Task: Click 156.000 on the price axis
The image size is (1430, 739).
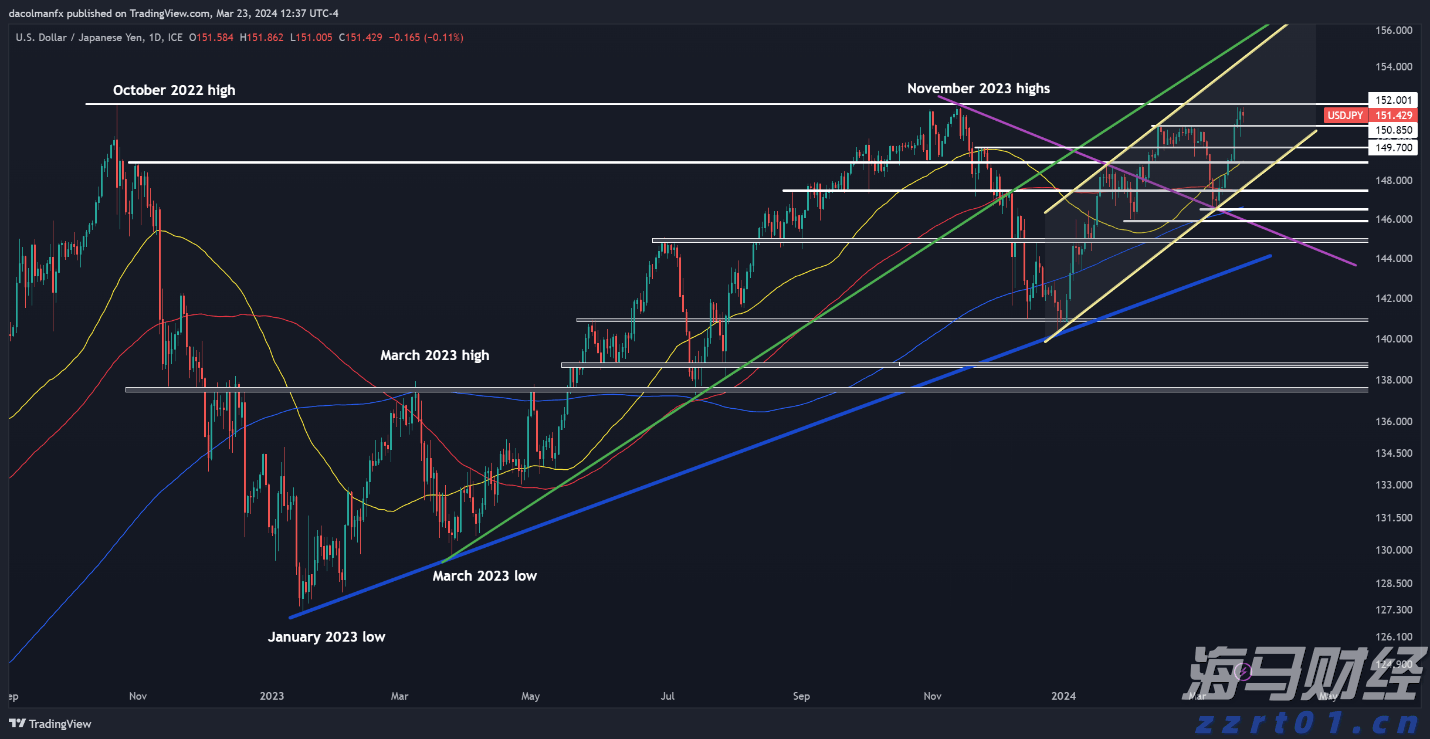Action: [x=1393, y=30]
